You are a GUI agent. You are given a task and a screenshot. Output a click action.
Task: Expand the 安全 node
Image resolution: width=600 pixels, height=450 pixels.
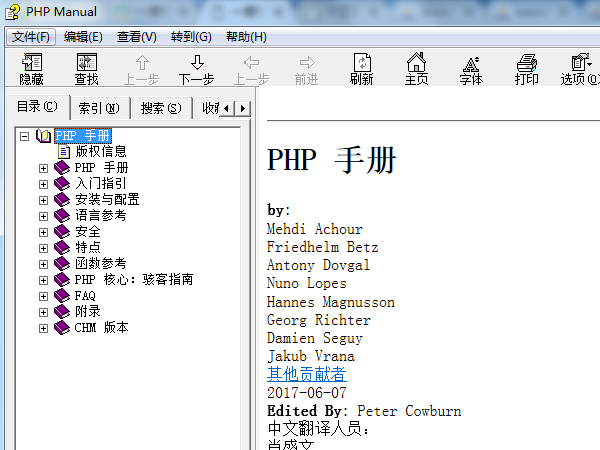(43, 232)
